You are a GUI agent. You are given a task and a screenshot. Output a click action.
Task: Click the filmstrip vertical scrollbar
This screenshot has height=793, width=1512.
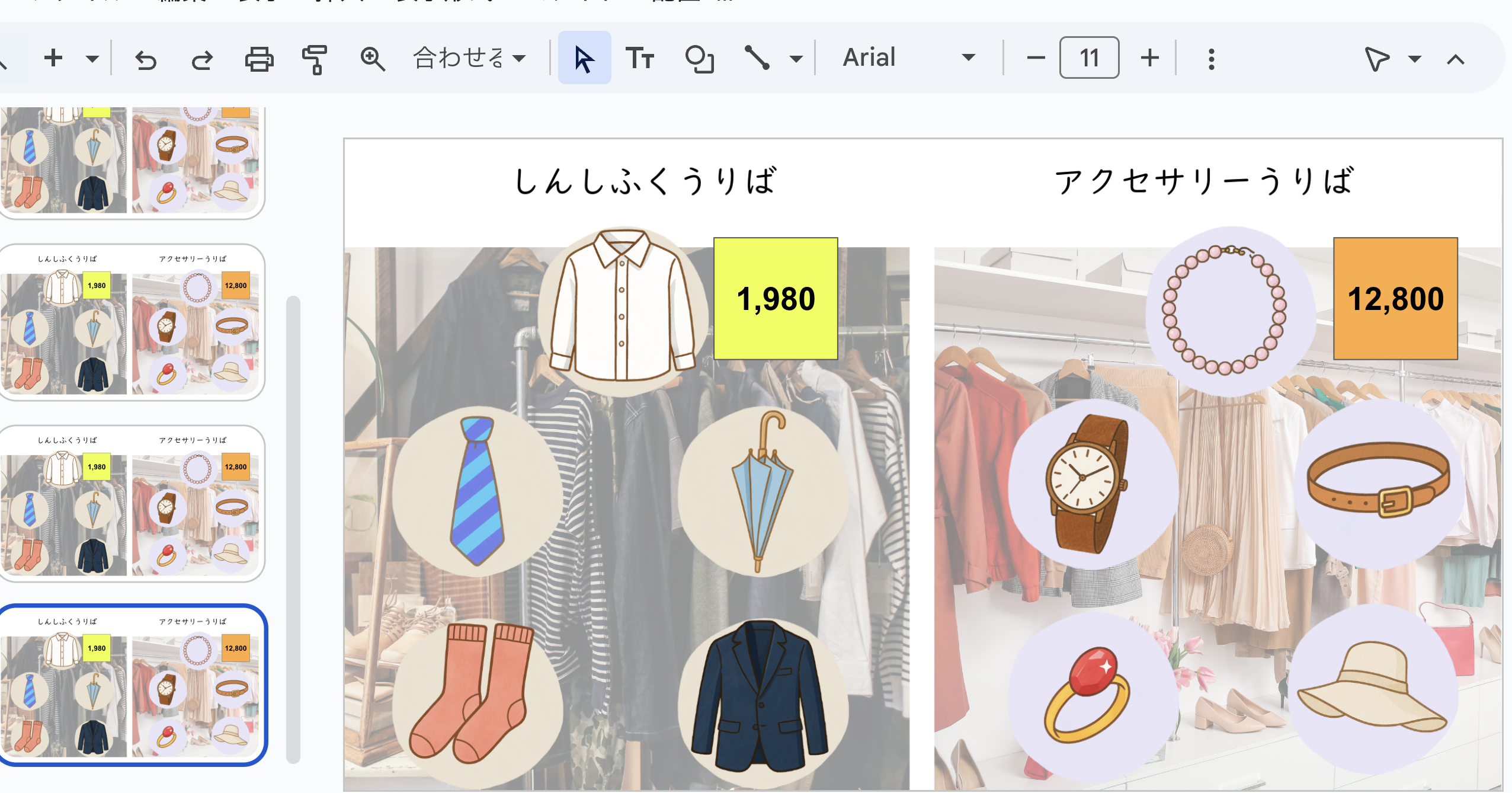tap(293, 529)
